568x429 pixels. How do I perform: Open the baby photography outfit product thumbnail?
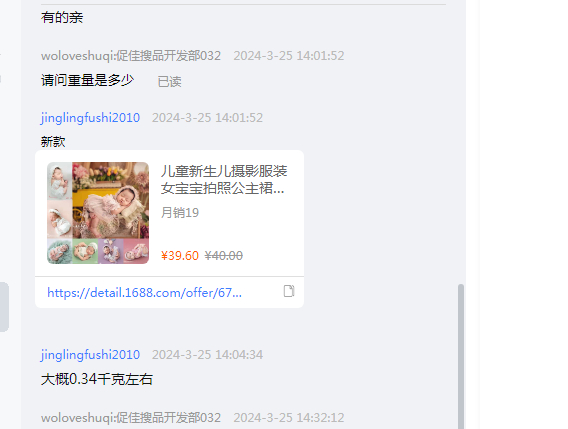pyautogui.click(x=98, y=213)
